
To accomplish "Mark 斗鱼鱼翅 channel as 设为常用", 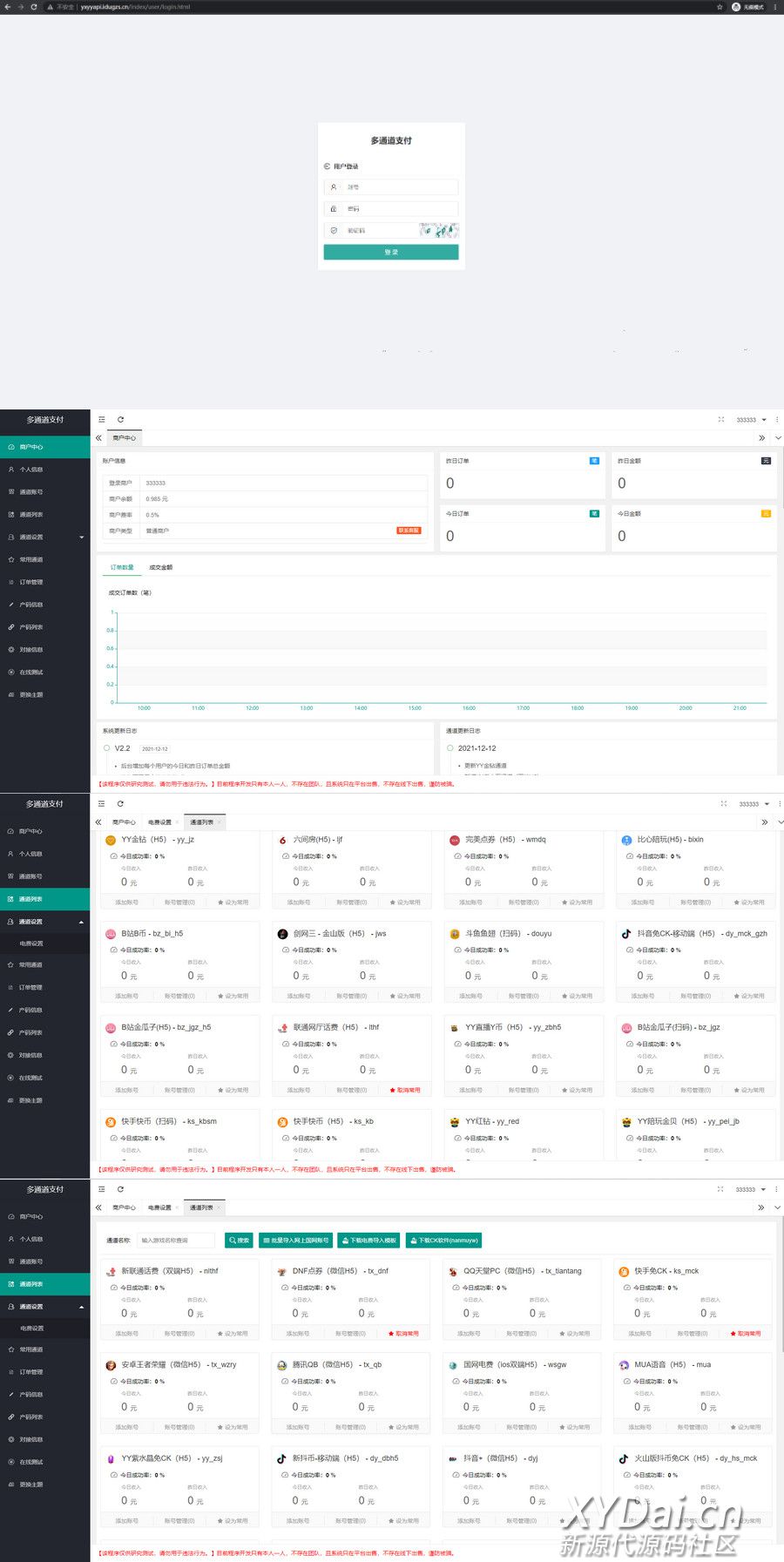I will [576, 996].
